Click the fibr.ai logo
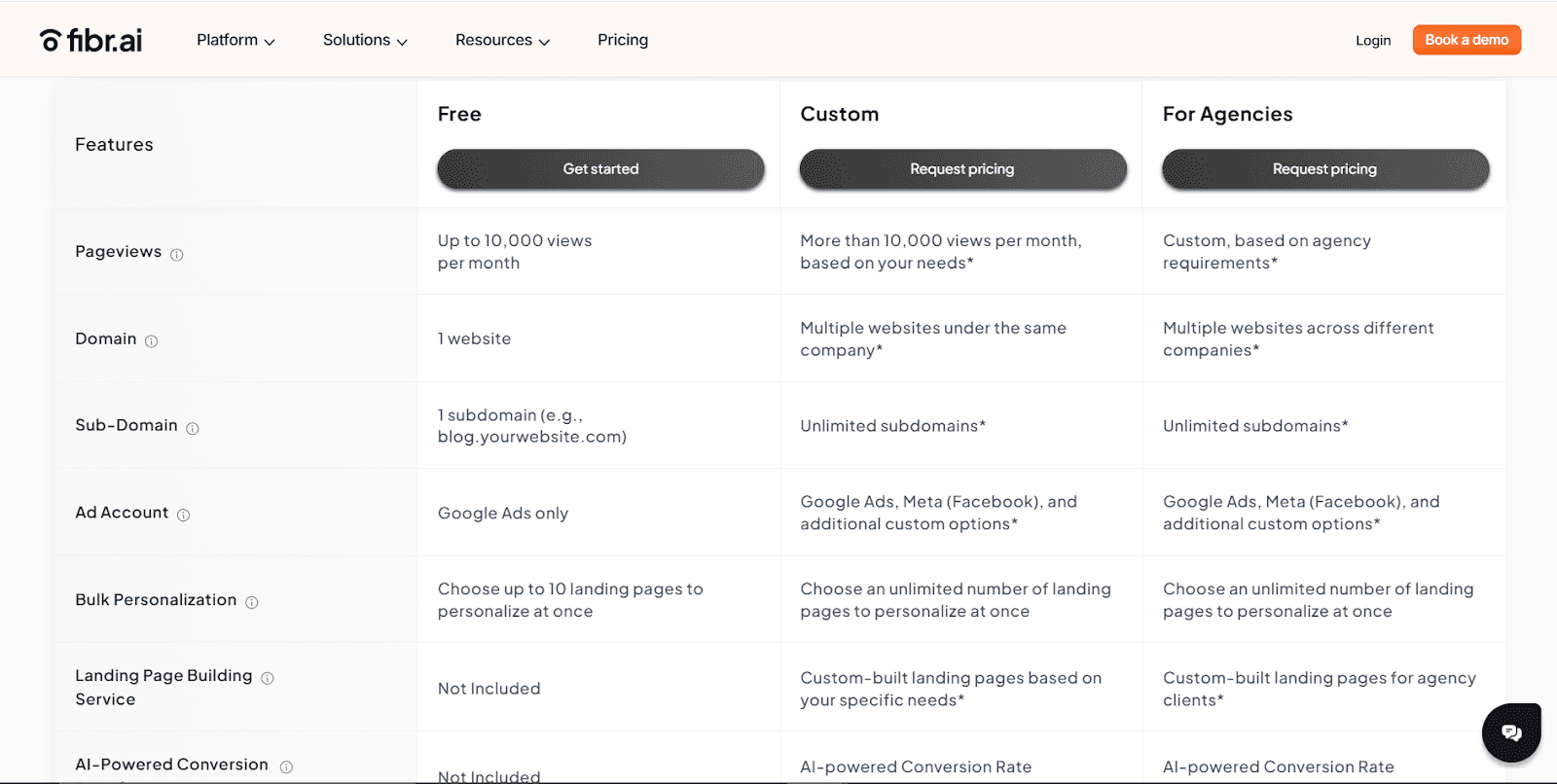Screen dimensions: 1557x784 click(x=91, y=40)
